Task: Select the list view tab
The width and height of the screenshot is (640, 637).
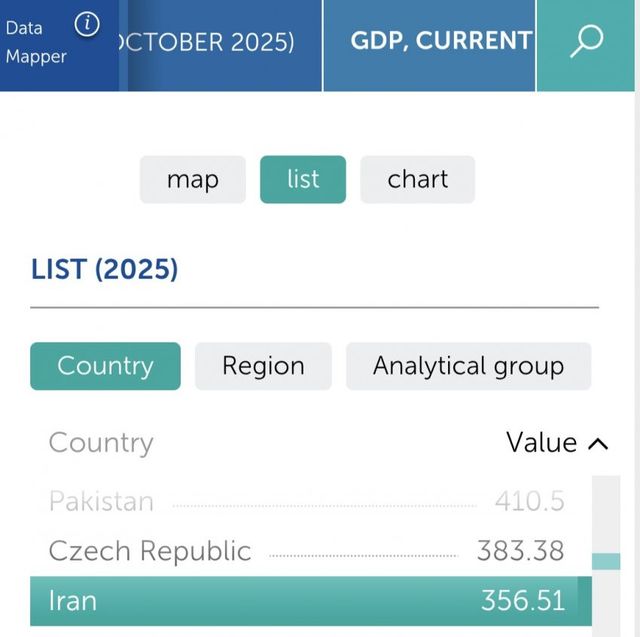Action: click(303, 180)
